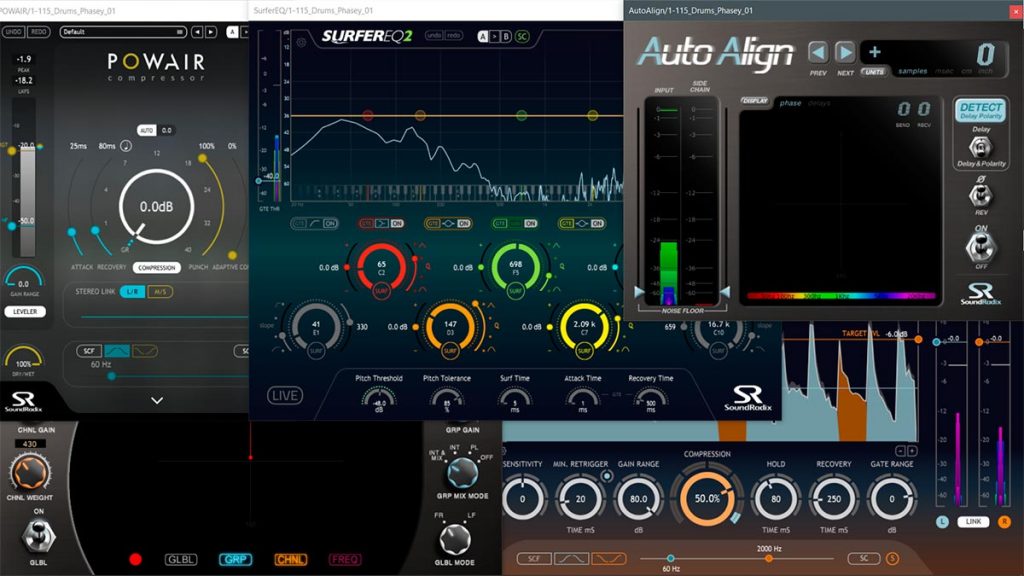This screenshot has height=576, width=1024.
Task: Click the red band node on EQ graph
Action: click(x=368, y=116)
